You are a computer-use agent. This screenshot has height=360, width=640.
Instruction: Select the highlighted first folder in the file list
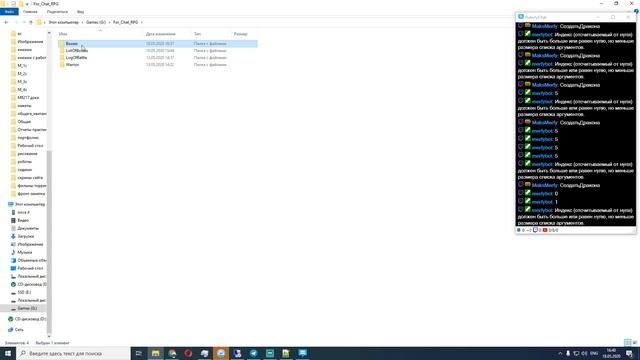(x=157, y=44)
